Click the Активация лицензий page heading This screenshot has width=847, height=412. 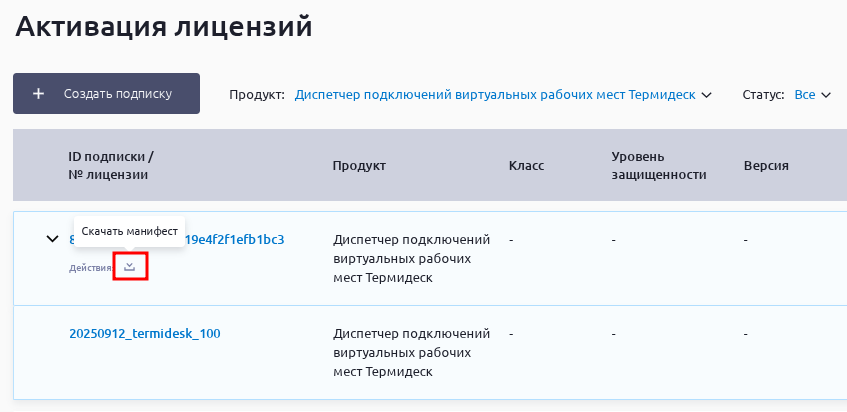(164, 26)
